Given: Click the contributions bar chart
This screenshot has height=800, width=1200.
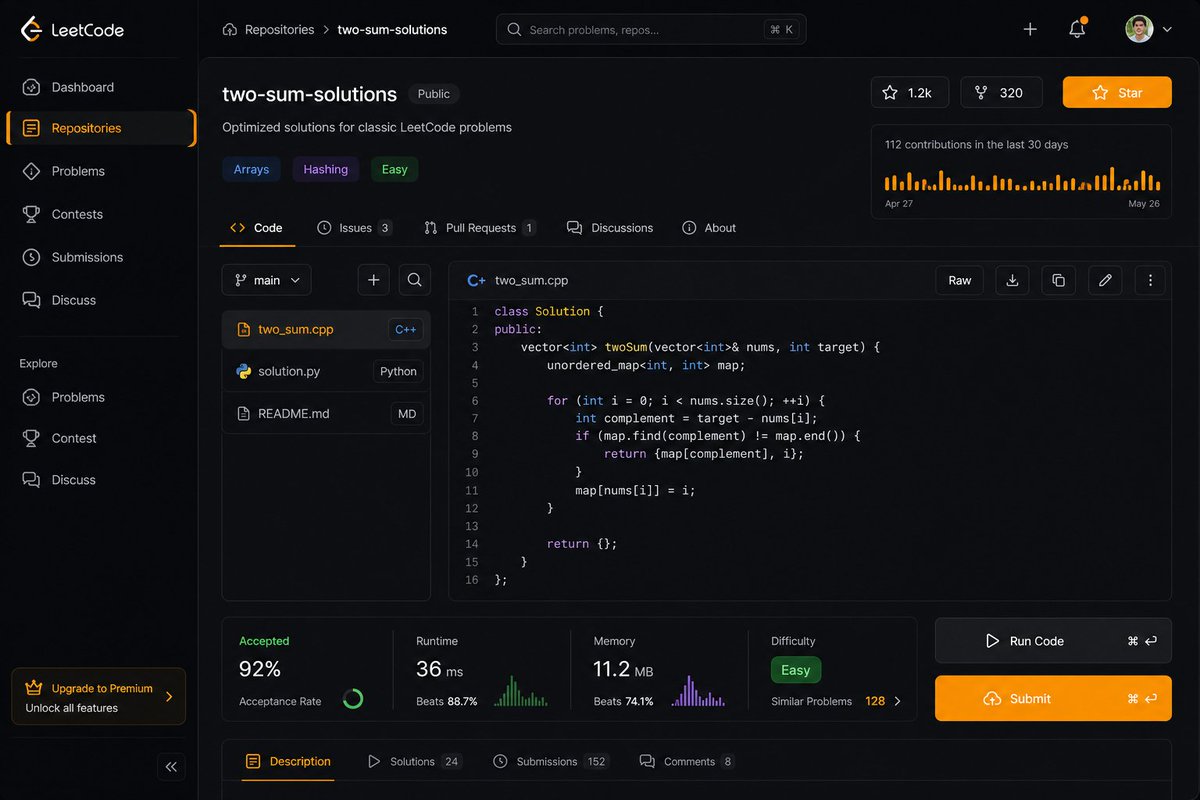Looking at the screenshot, I should [x=1022, y=178].
